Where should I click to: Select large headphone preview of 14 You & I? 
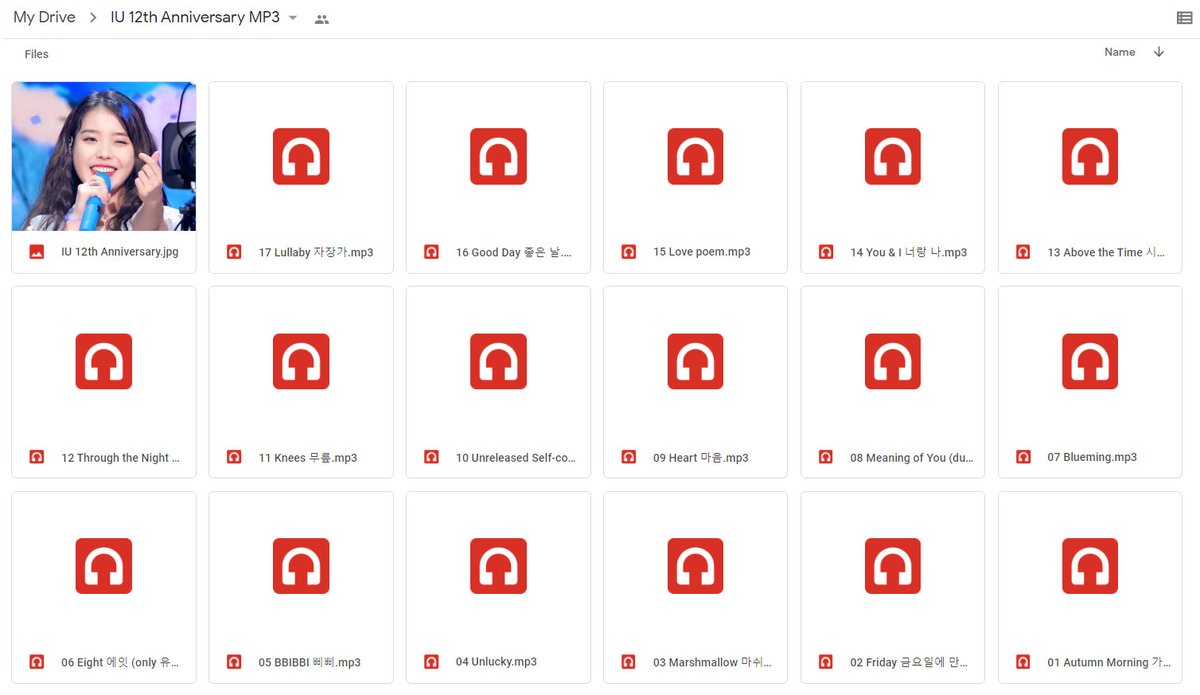pos(893,156)
